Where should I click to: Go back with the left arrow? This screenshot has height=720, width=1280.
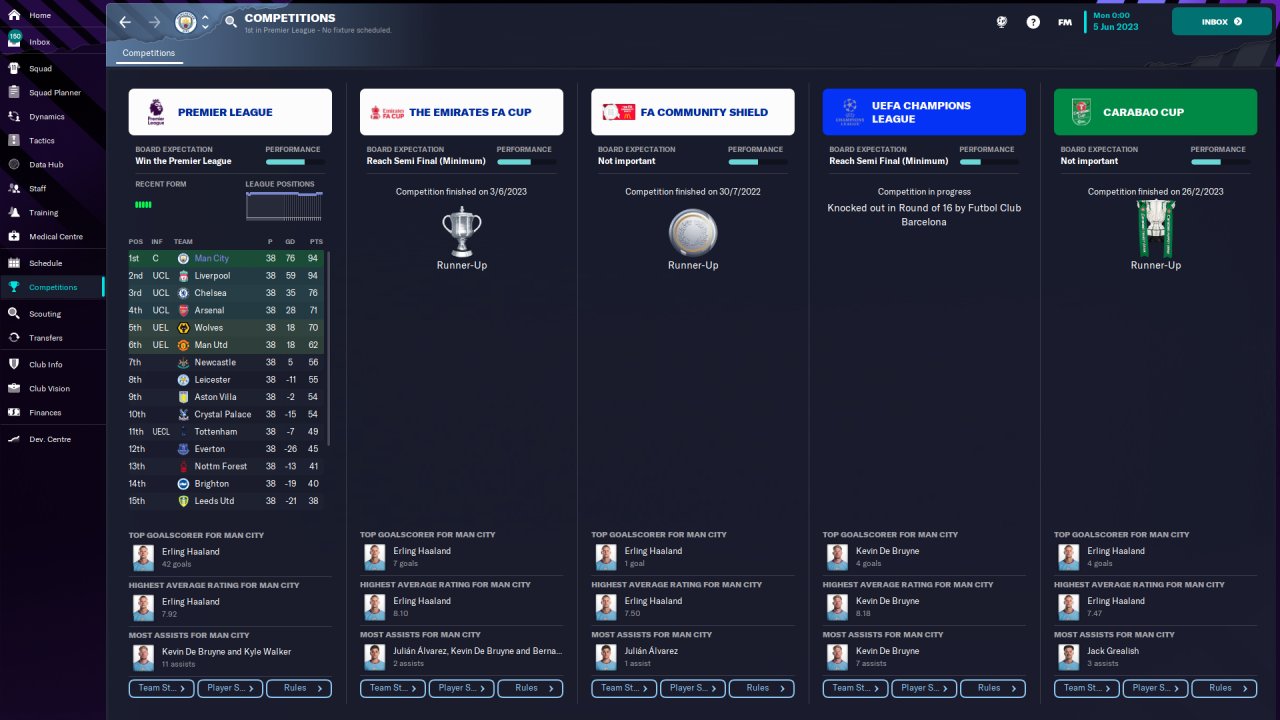click(x=125, y=22)
